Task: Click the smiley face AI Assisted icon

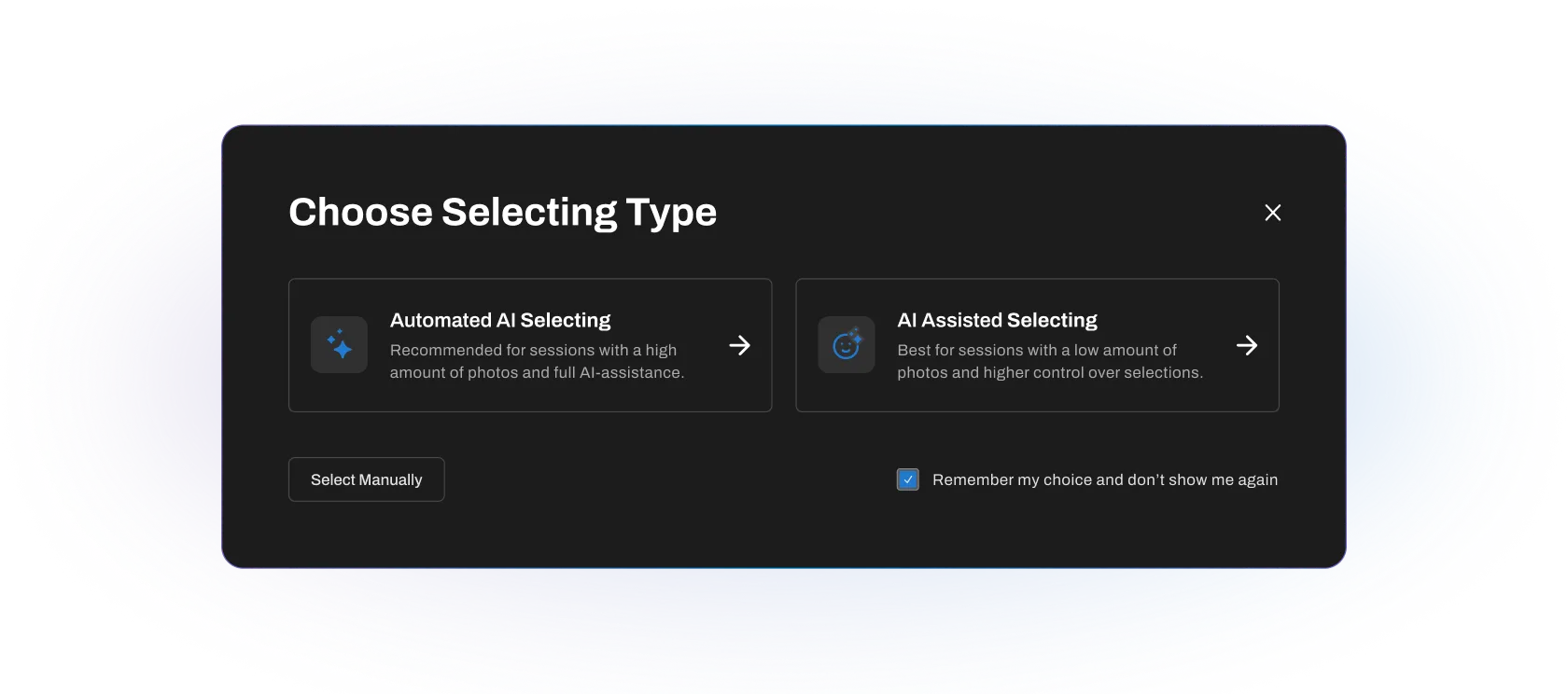Action: [847, 344]
